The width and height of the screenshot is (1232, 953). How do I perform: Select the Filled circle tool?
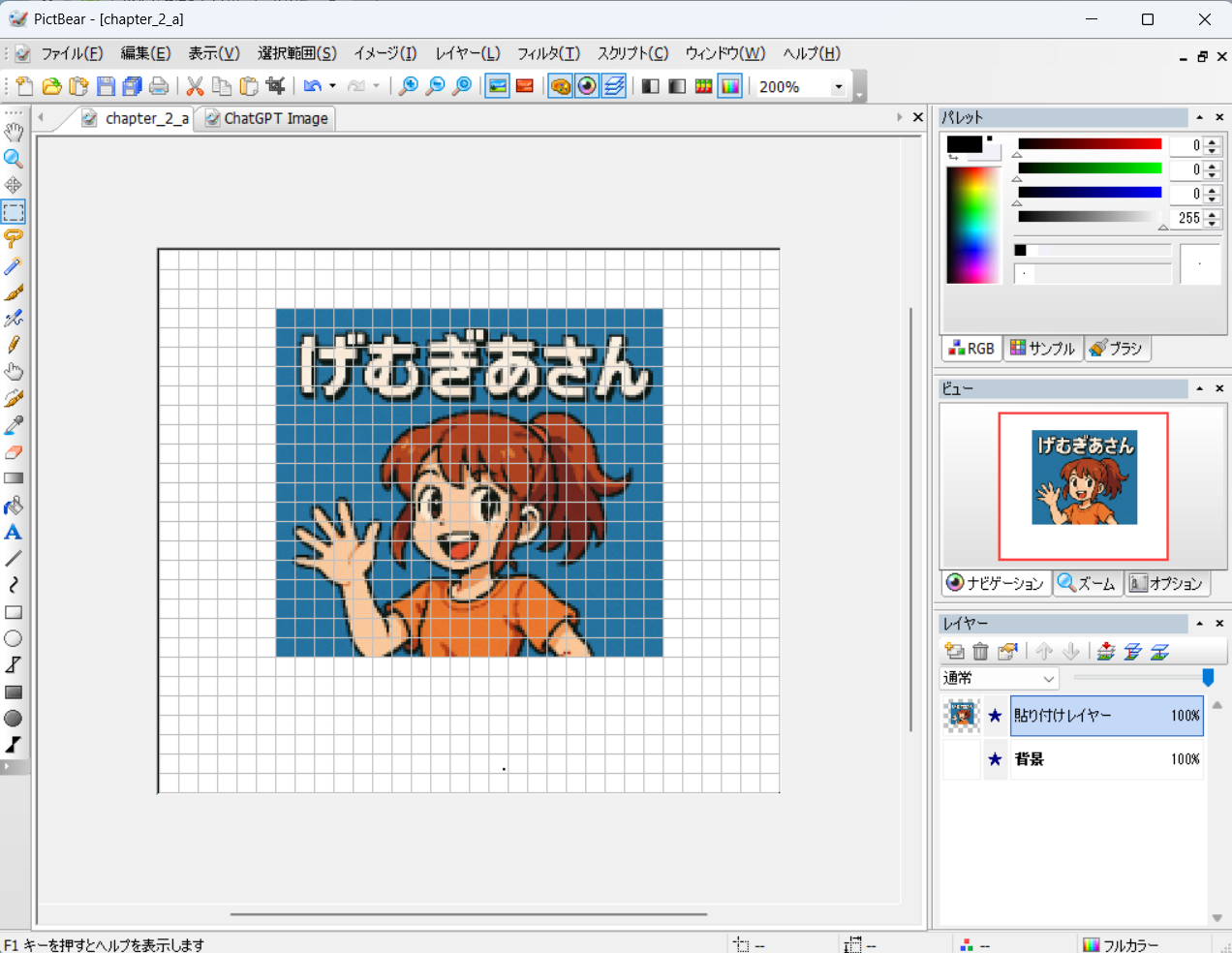(x=14, y=719)
